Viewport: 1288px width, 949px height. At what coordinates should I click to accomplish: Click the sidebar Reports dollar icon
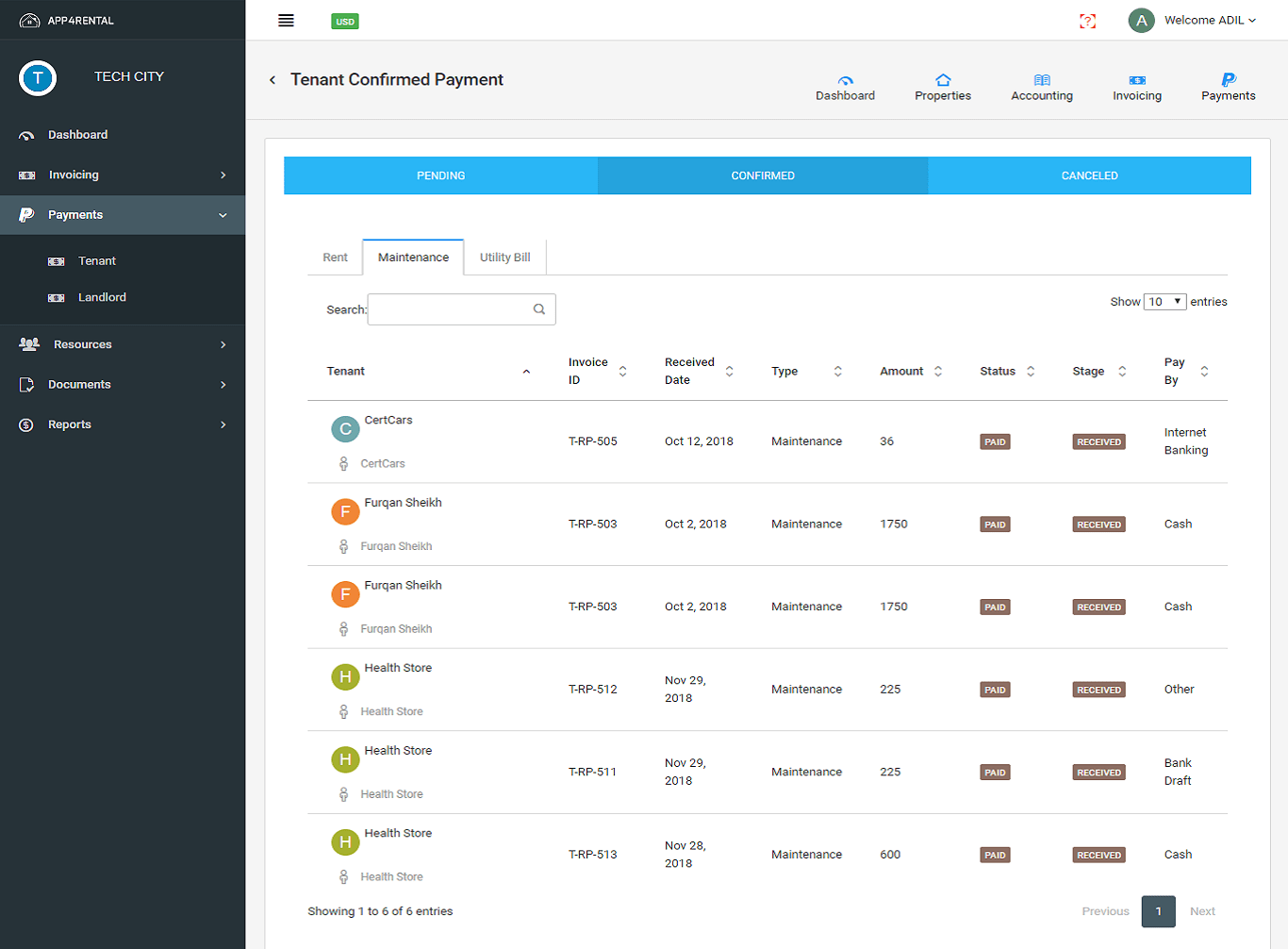26,425
